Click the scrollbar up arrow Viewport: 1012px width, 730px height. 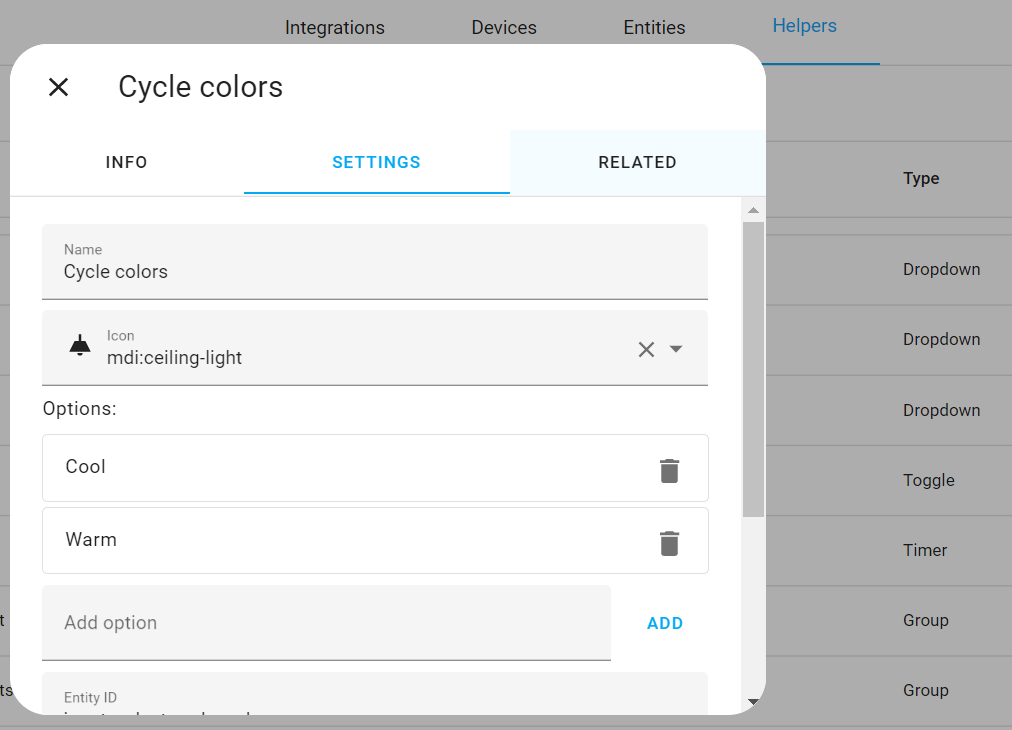coord(753,209)
